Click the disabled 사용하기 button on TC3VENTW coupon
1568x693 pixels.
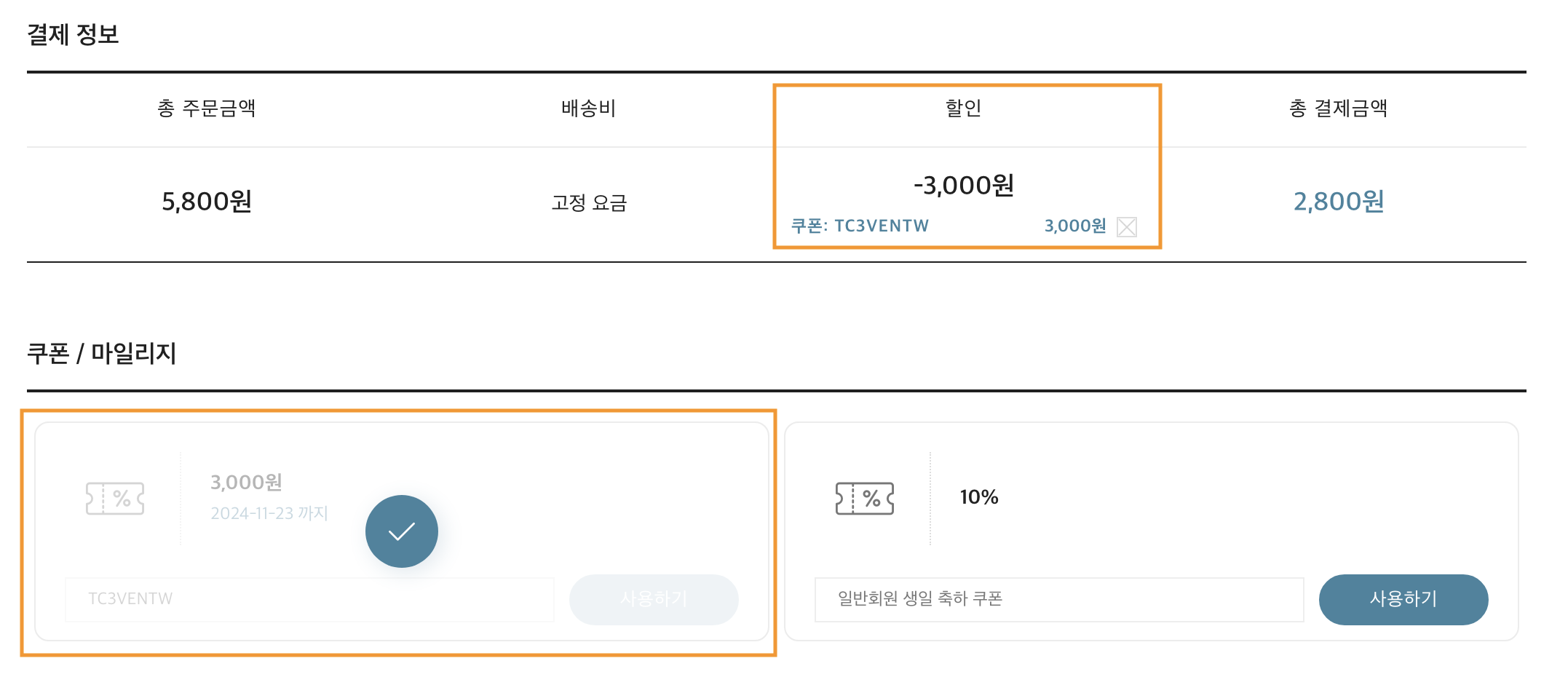pos(654,599)
